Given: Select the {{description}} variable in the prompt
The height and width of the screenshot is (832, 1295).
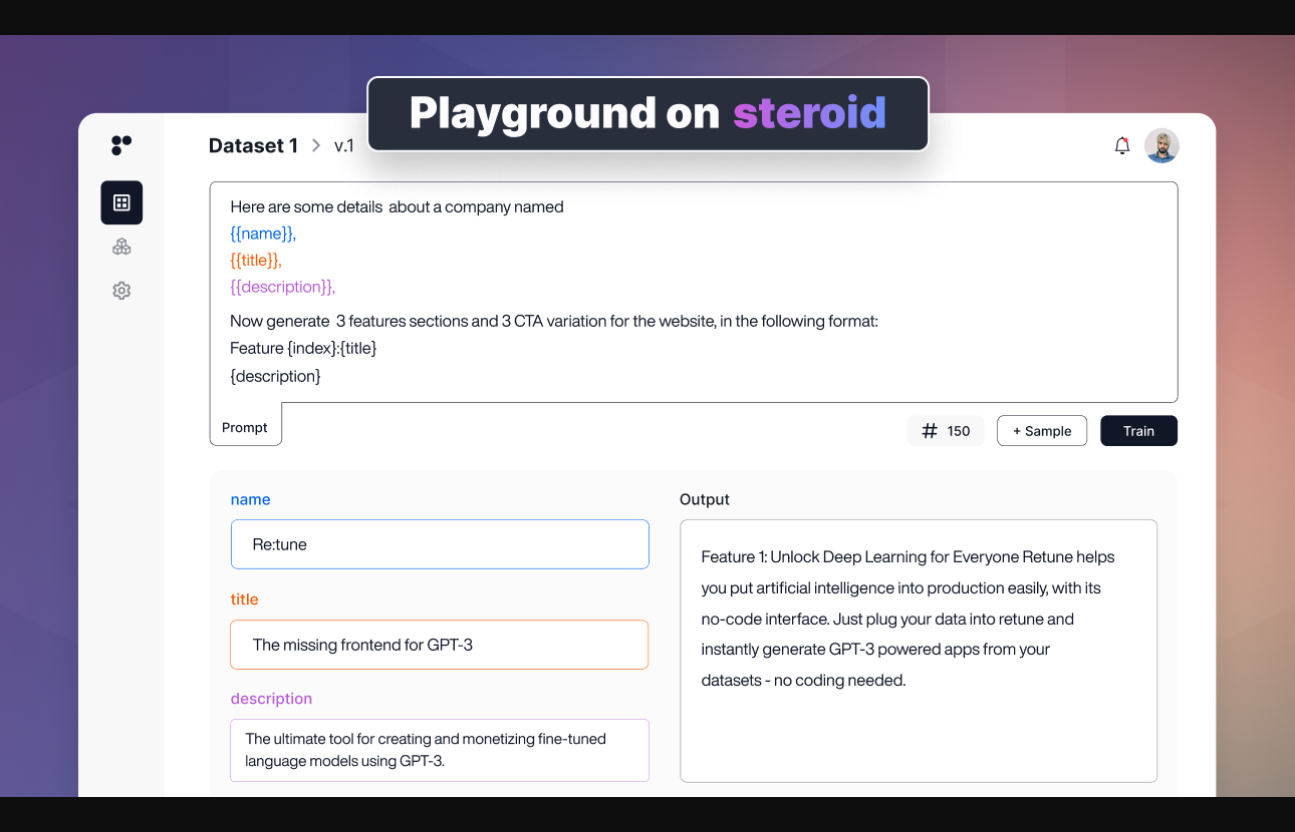Looking at the screenshot, I should pyautogui.click(x=282, y=287).
